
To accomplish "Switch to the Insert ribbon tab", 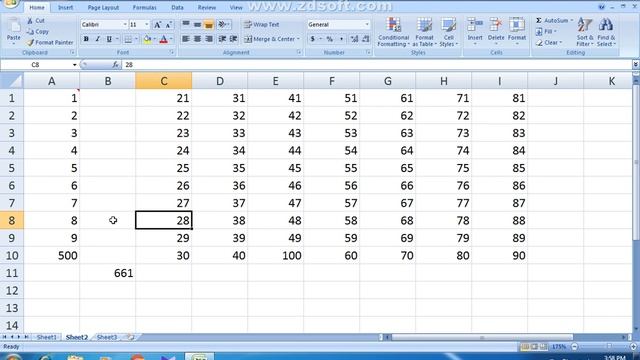I will 65,7.
